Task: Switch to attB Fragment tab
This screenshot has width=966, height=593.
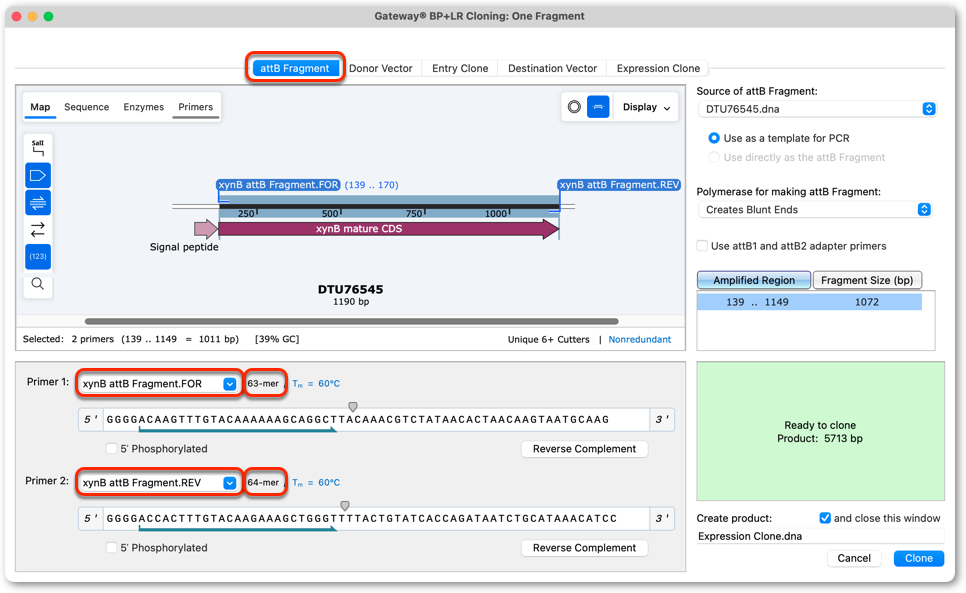Action: click(x=294, y=68)
